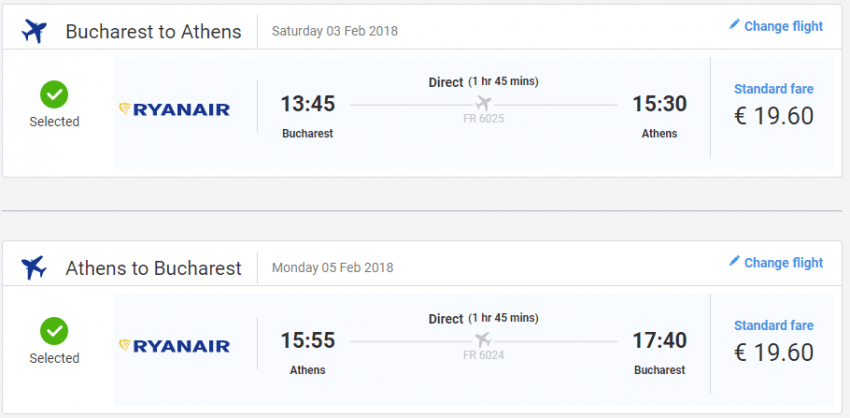Toggle green Selected checkmark on Bucharest-Athens flight

click(x=54, y=95)
